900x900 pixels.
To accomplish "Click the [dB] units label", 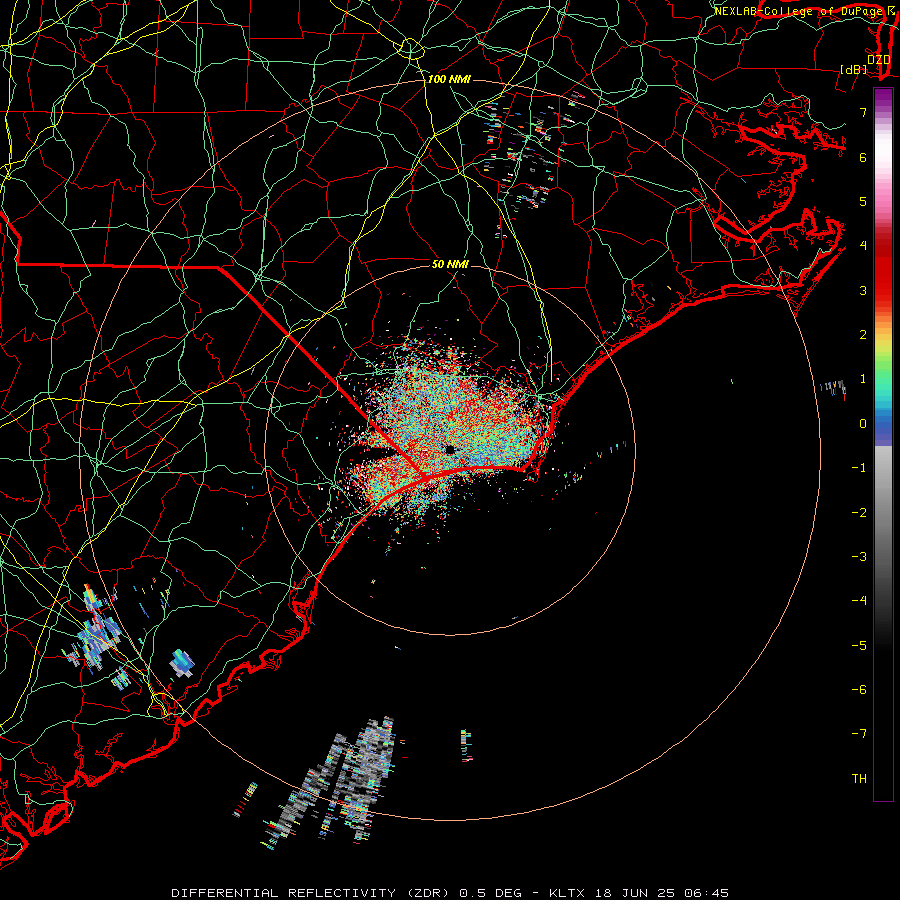I will [x=854, y=69].
